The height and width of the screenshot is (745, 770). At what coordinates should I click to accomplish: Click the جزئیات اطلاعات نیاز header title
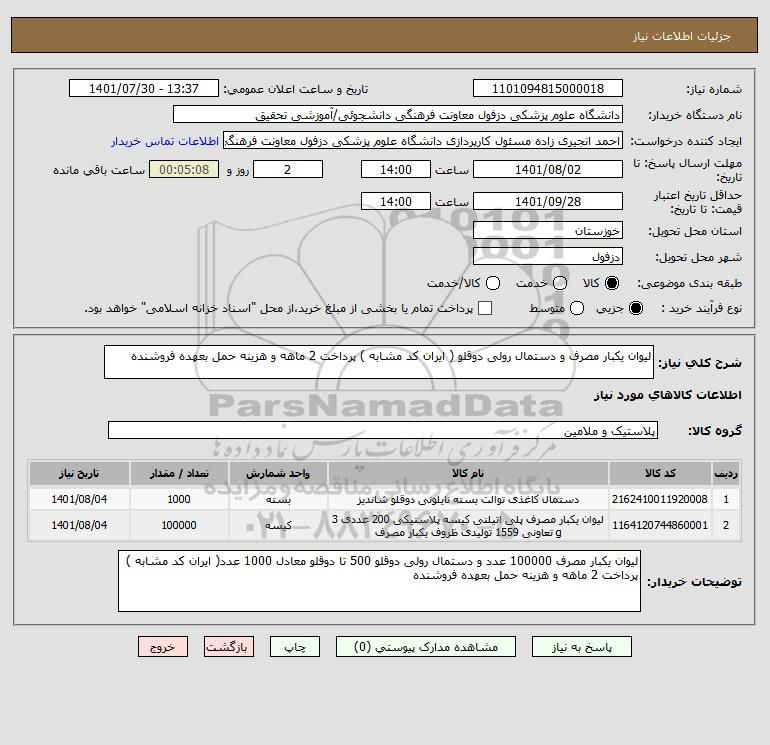682,36
